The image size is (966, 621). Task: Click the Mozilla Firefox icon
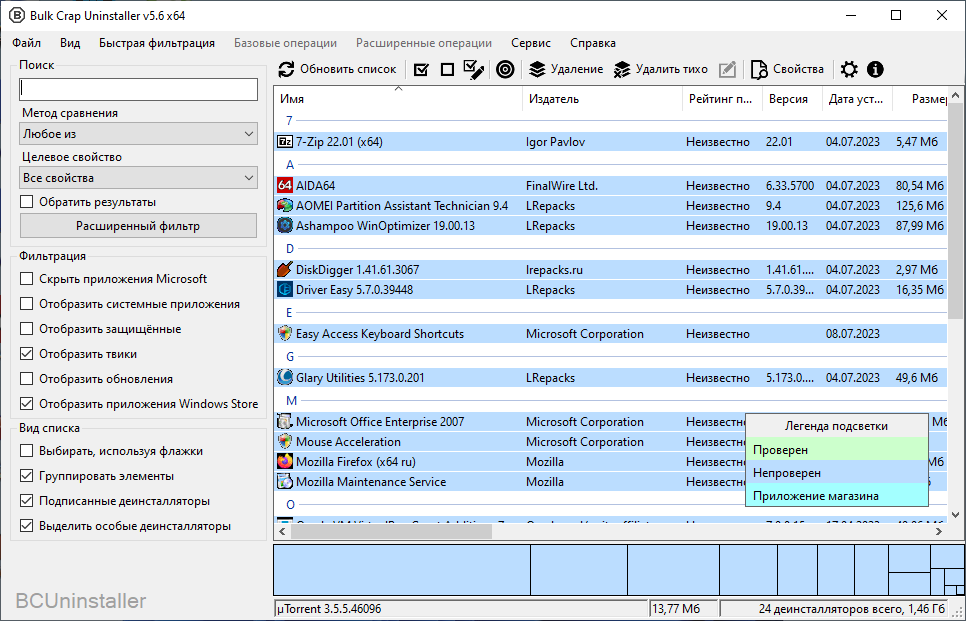point(285,461)
